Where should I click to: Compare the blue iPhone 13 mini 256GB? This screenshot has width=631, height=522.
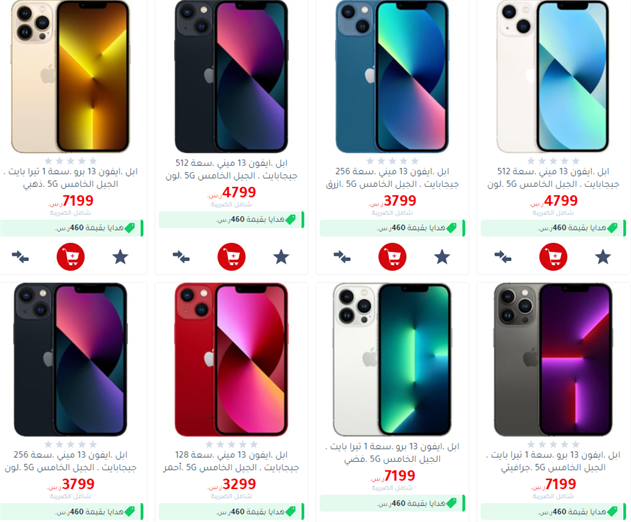[342, 257]
